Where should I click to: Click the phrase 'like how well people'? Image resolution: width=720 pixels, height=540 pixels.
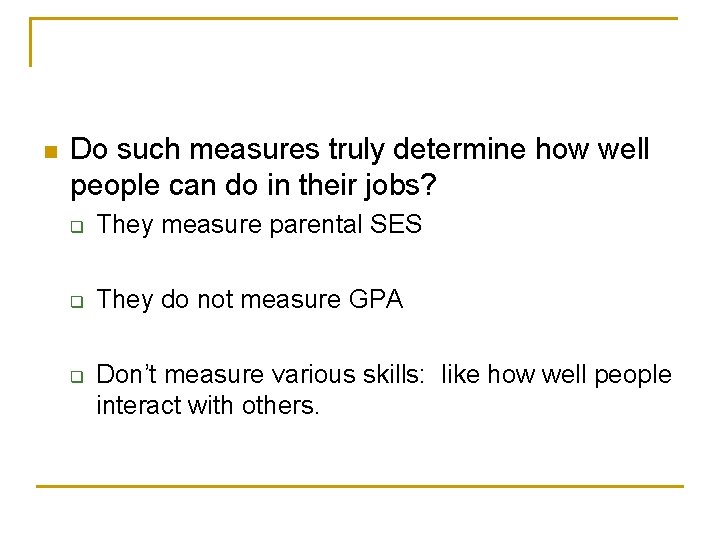coord(557,375)
